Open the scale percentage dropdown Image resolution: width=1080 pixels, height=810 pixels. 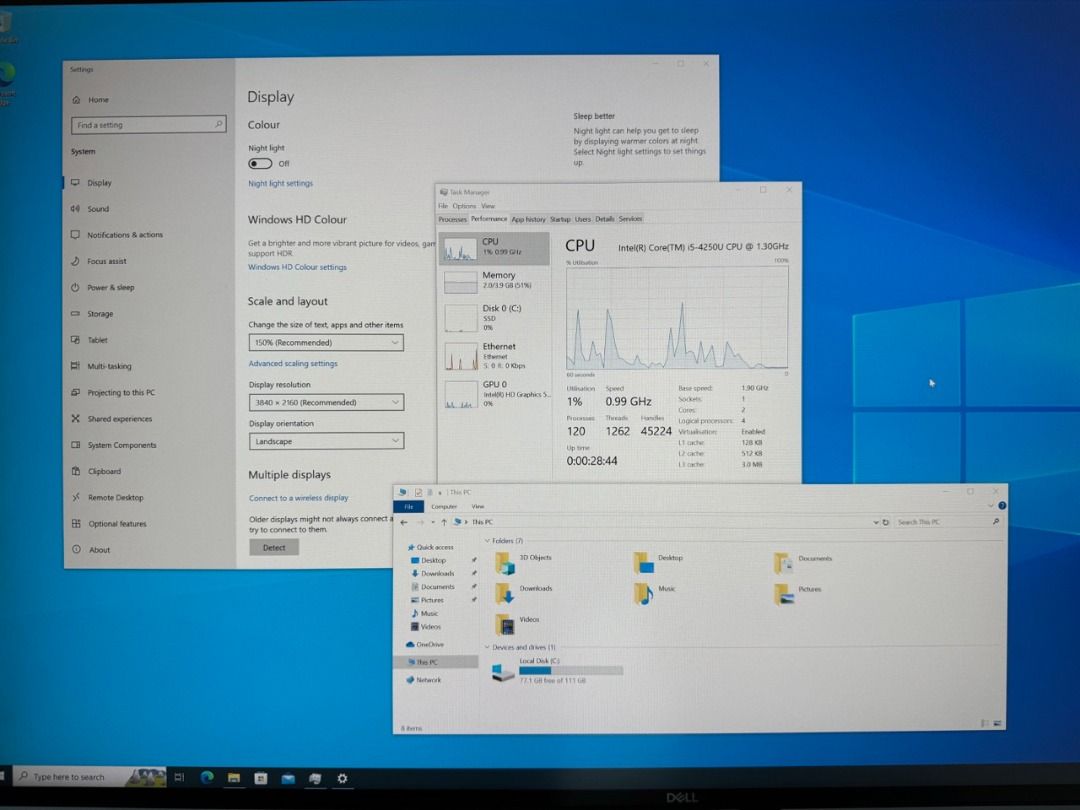(x=326, y=342)
